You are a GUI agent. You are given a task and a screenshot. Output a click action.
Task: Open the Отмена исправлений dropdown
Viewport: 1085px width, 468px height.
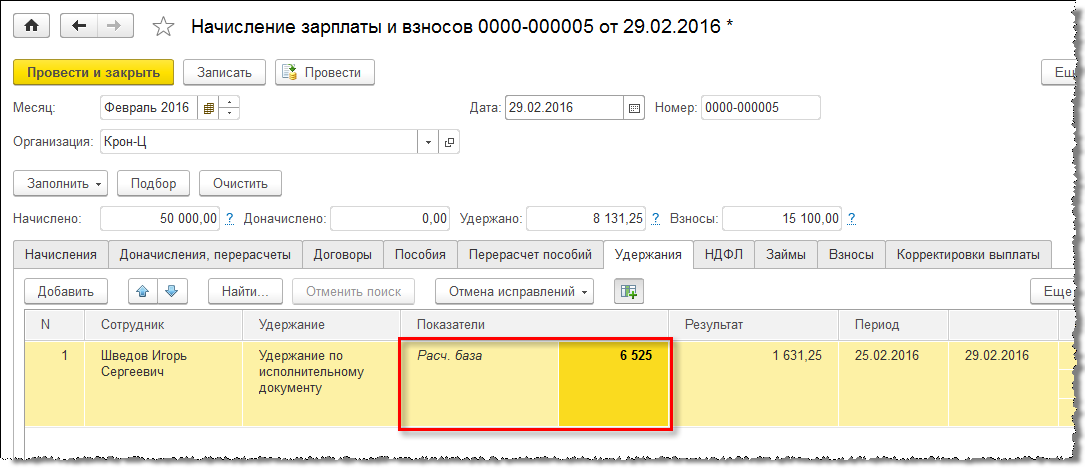click(x=515, y=291)
